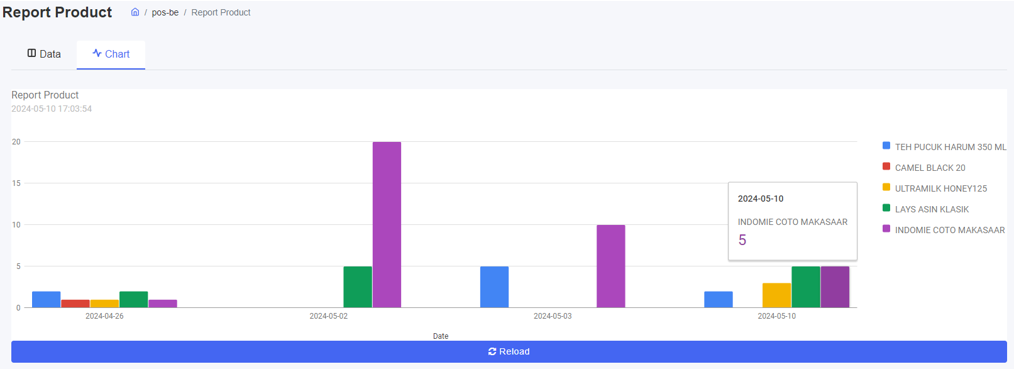Screen dimensions: 1015x370
Task: Click the yellow bar on 2024-05-10
Action: click(x=777, y=295)
